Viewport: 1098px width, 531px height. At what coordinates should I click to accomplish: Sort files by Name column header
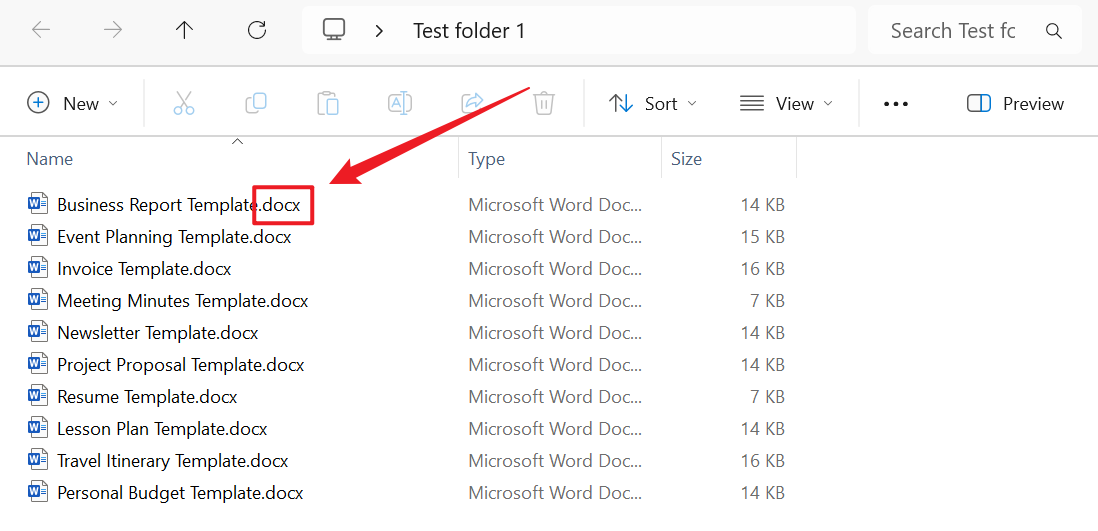tap(50, 159)
